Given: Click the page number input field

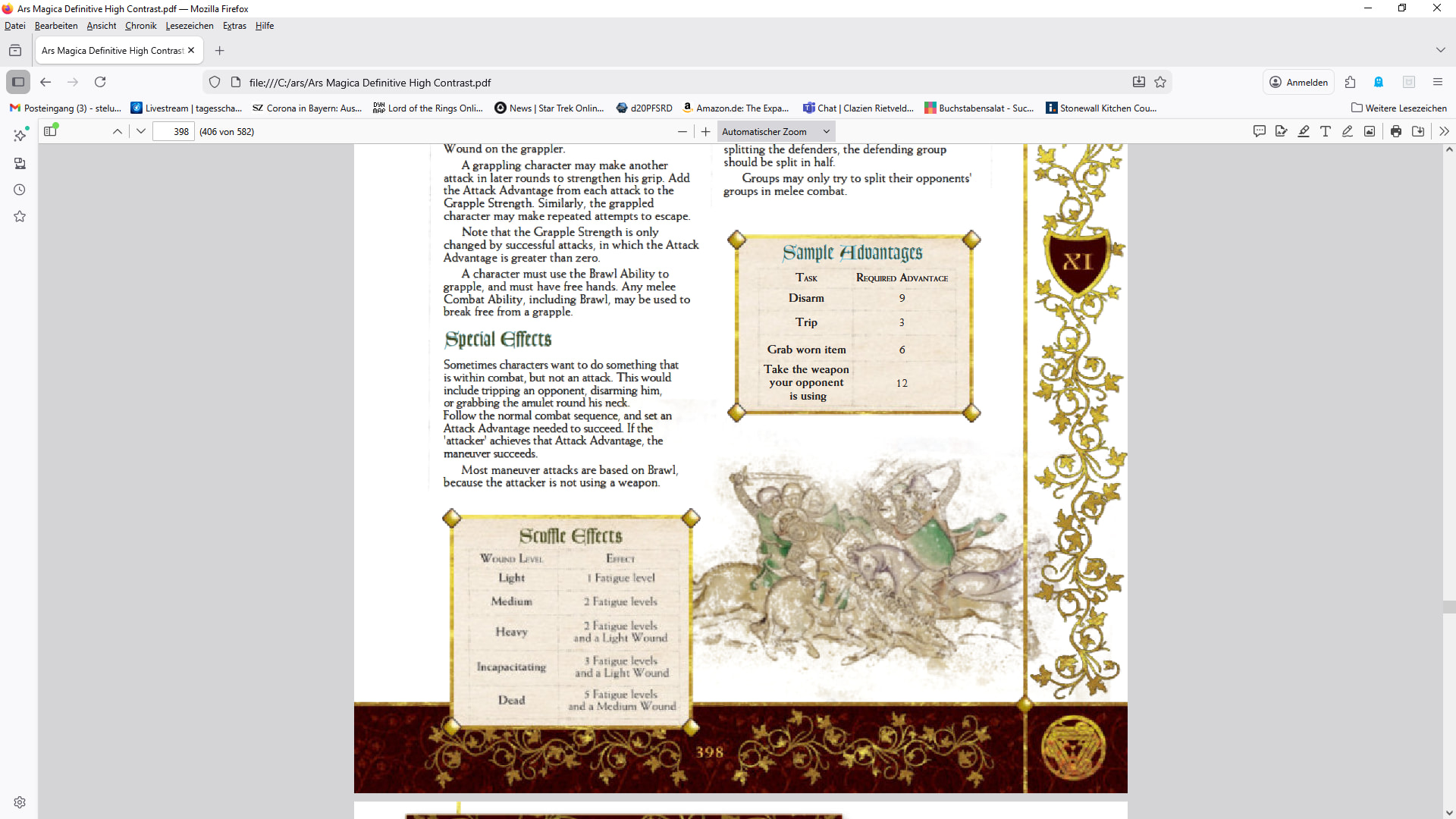Looking at the screenshot, I should [x=174, y=131].
